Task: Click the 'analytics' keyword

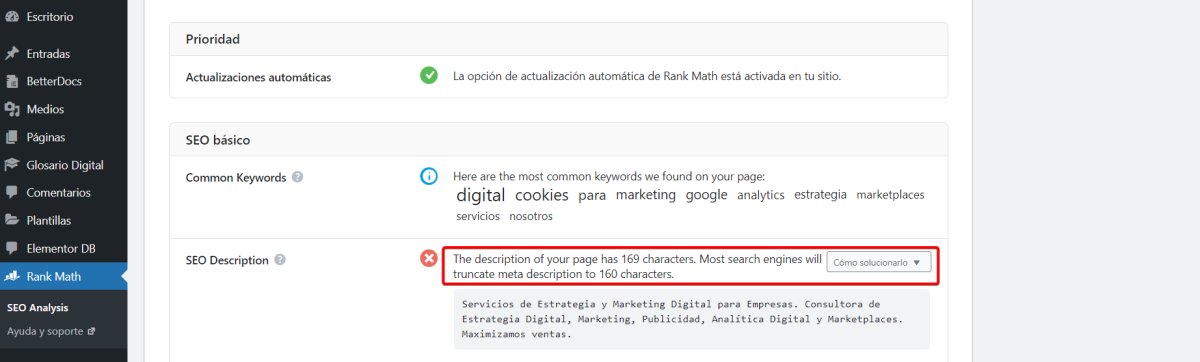Action: 761,195
